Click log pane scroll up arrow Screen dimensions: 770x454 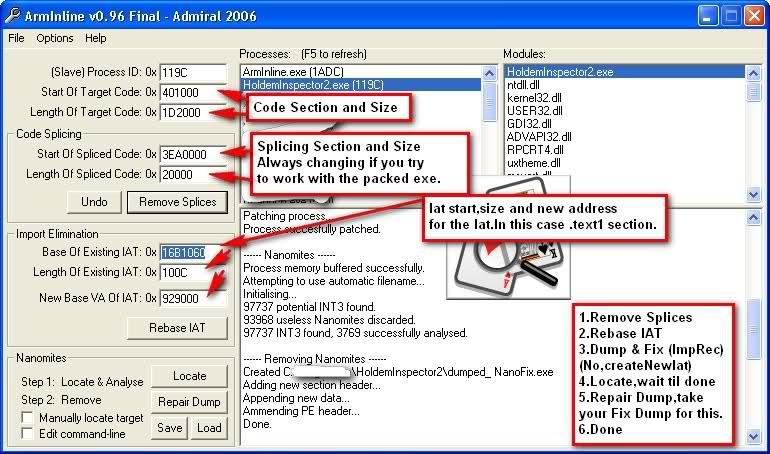pos(754,217)
